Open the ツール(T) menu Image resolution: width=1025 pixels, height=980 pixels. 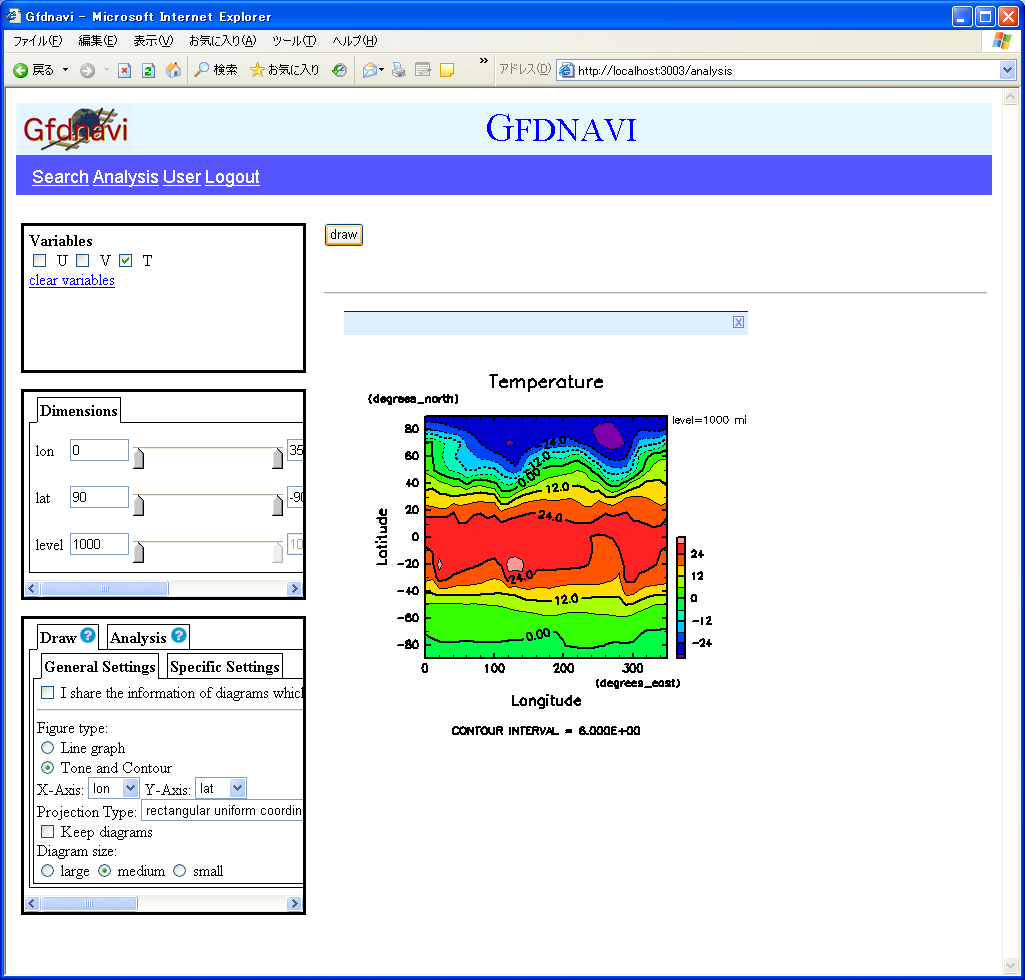(294, 41)
